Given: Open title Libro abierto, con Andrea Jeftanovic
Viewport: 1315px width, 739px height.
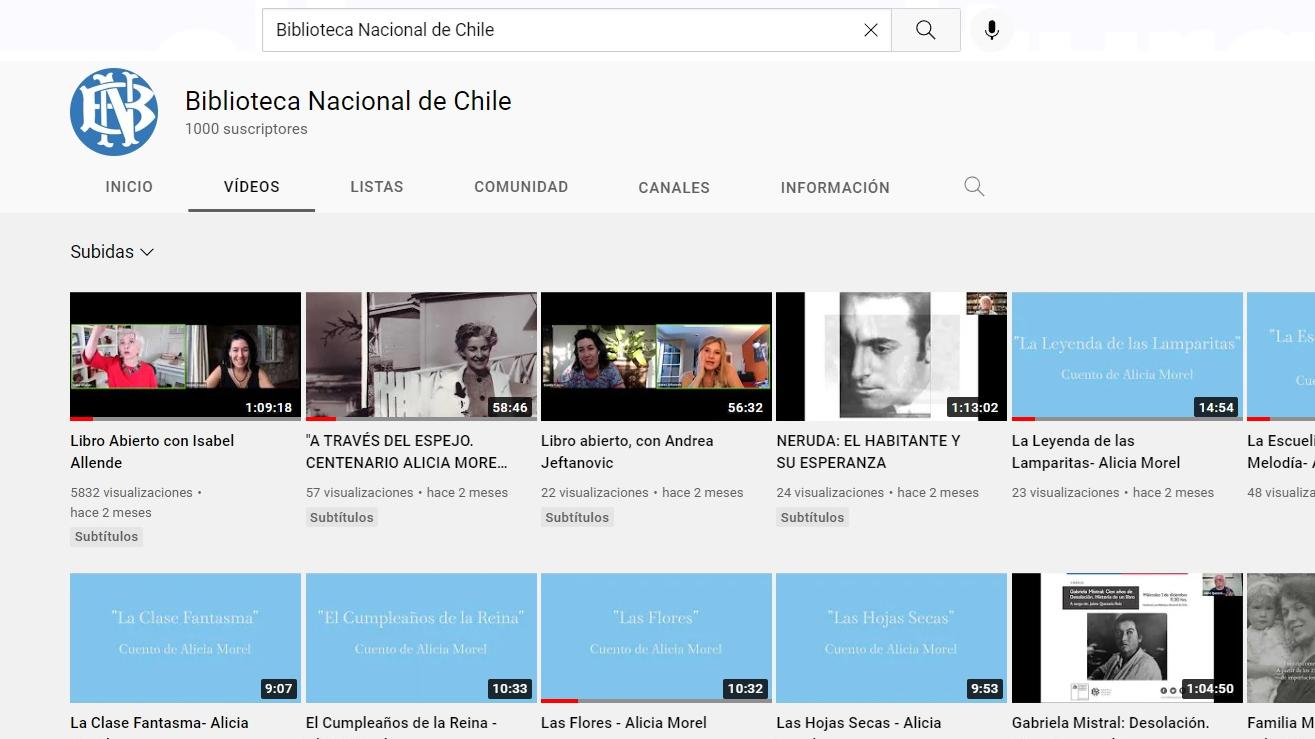Looking at the screenshot, I should [x=627, y=452].
